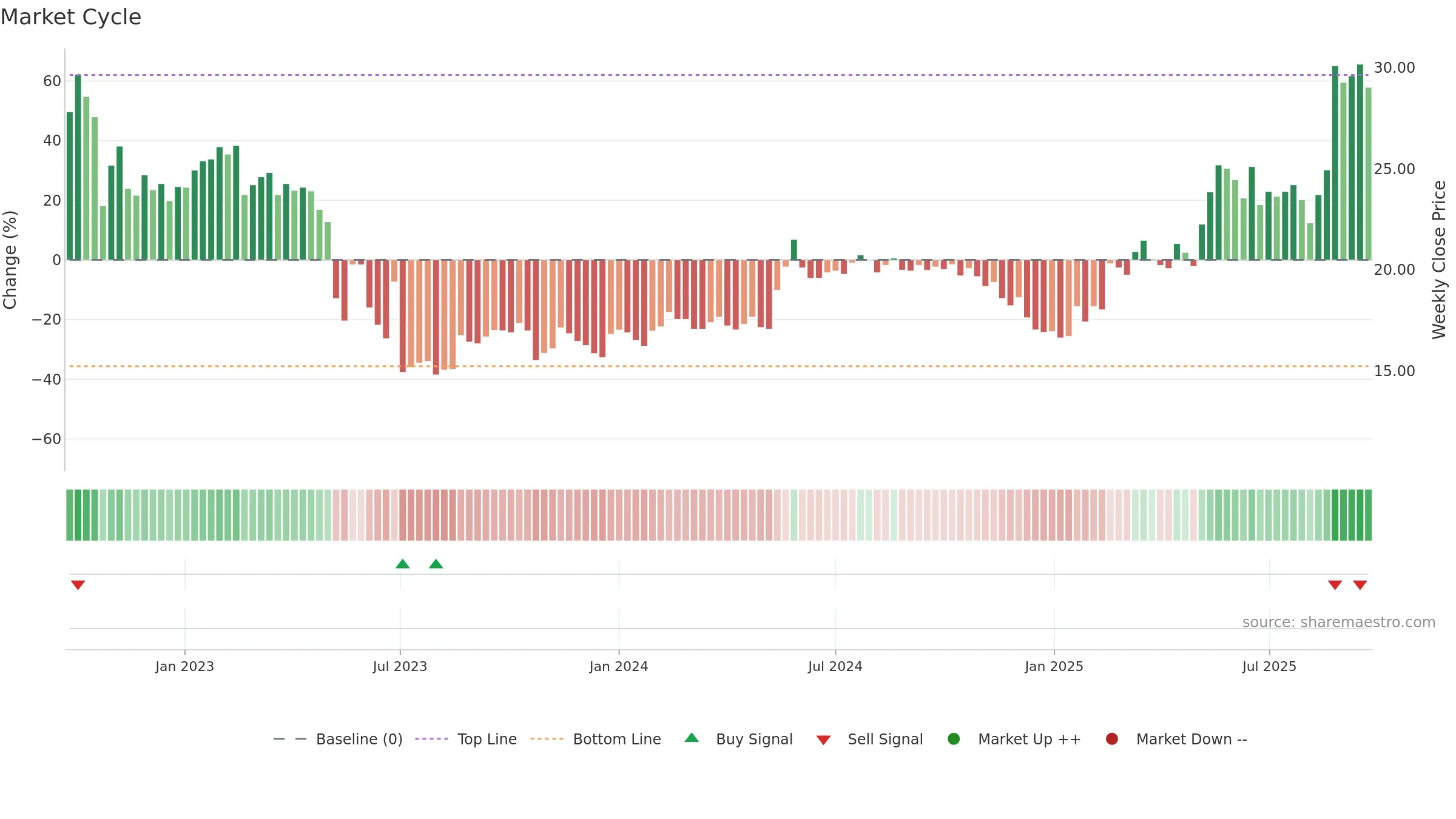
Task: Click the 20.00 price tick label
Action: tap(1394, 270)
